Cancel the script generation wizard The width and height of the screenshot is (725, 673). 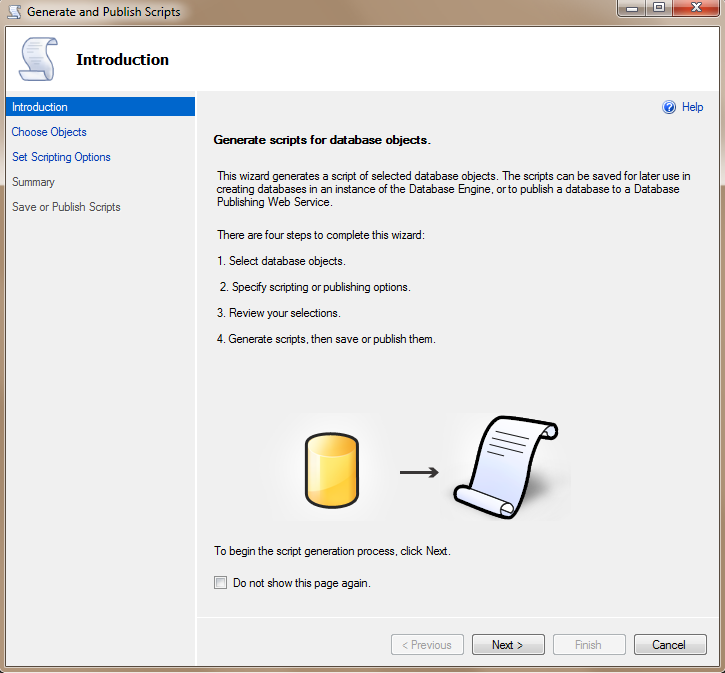point(670,645)
